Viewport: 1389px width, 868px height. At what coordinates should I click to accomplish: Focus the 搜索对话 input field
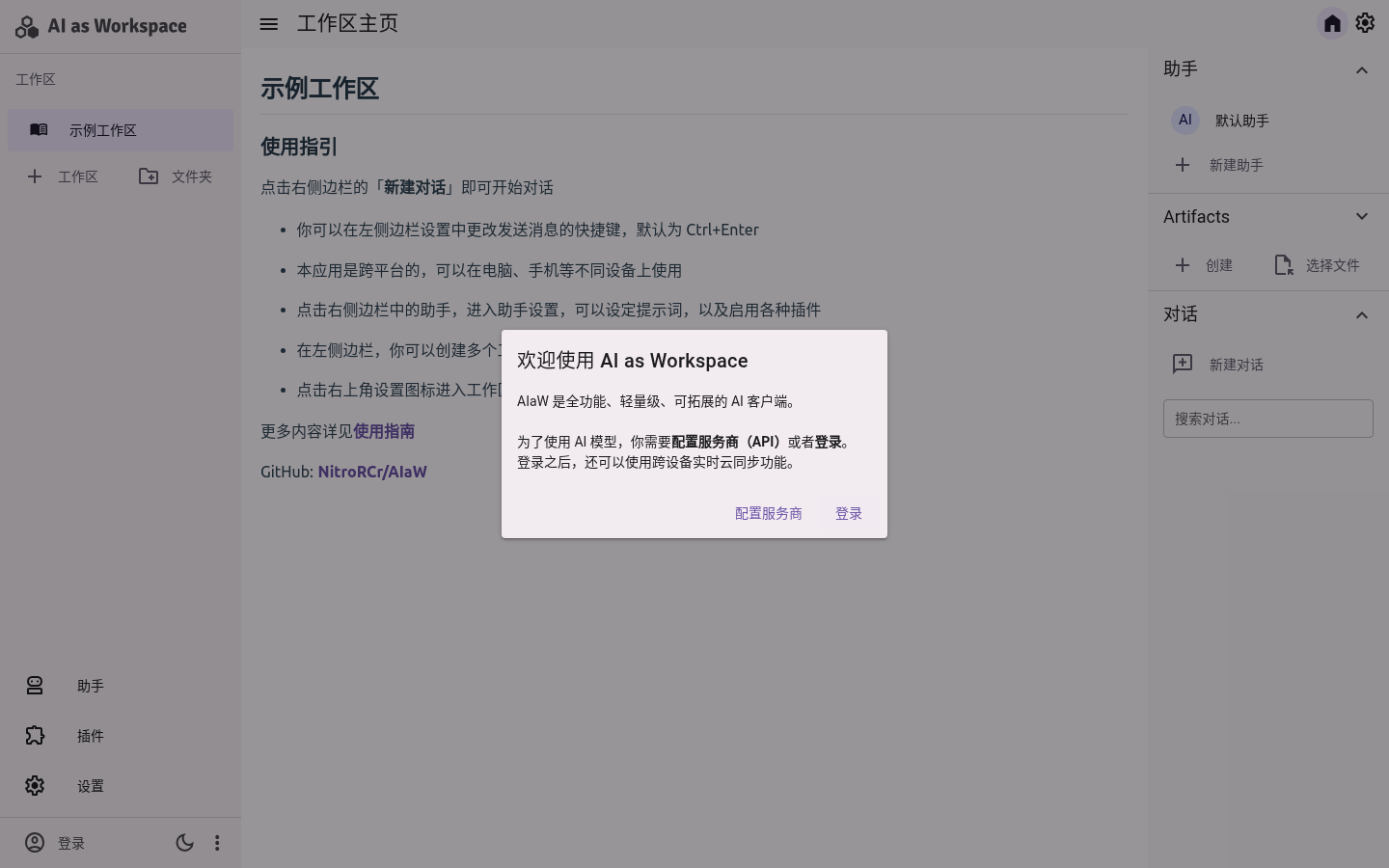click(1268, 419)
